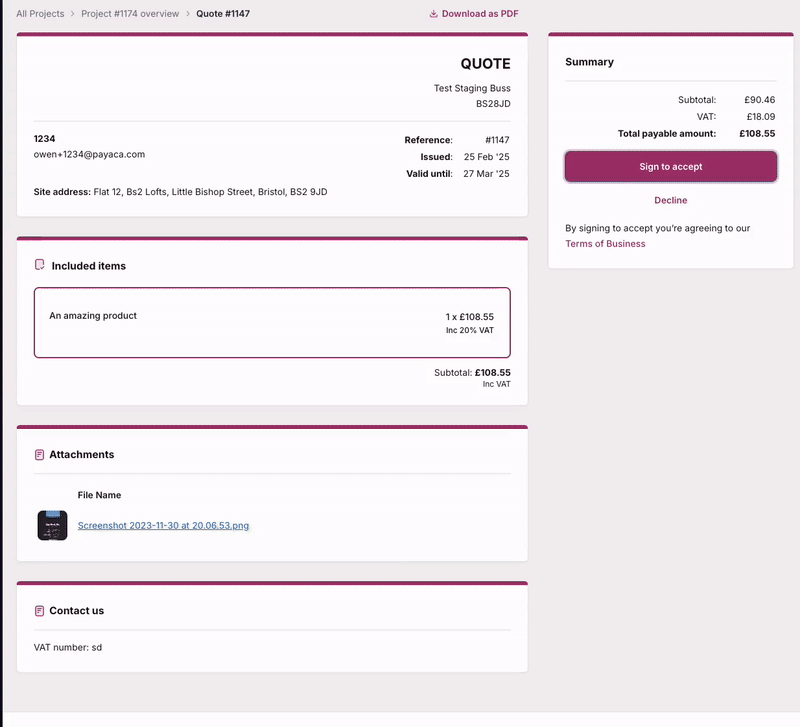Open the Terms of Business link
The image size is (800, 727).
pos(605,244)
